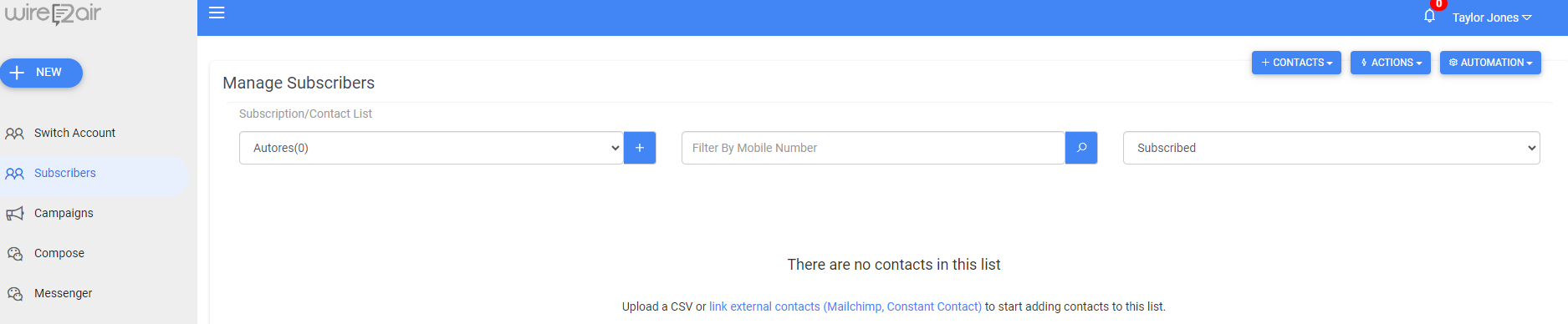Viewport: 1568px width, 324px height.
Task: Expand the Taylor Jones user menu
Action: pyautogui.click(x=1491, y=18)
